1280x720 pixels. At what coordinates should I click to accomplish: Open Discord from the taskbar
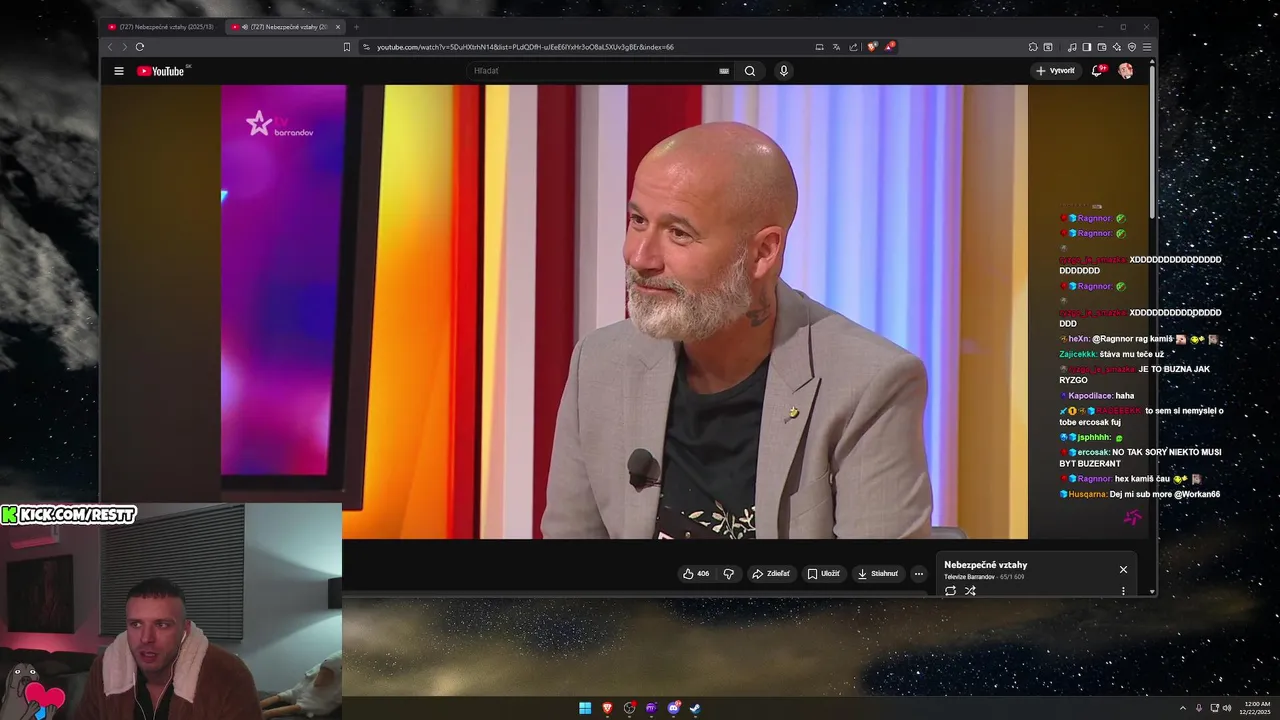(x=674, y=708)
